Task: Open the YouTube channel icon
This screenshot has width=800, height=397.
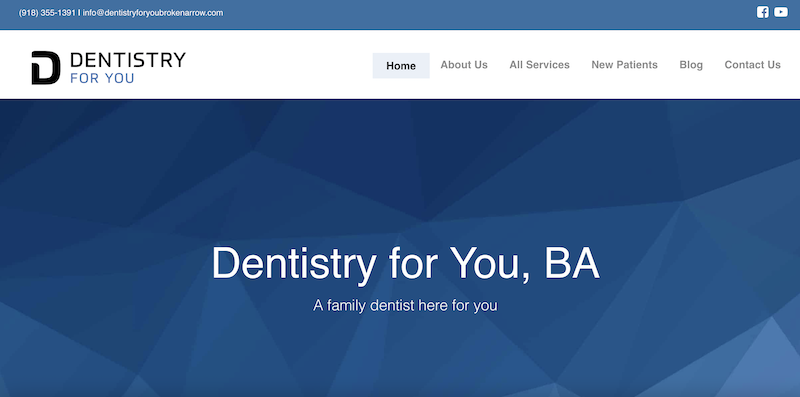Action: tap(781, 12)
